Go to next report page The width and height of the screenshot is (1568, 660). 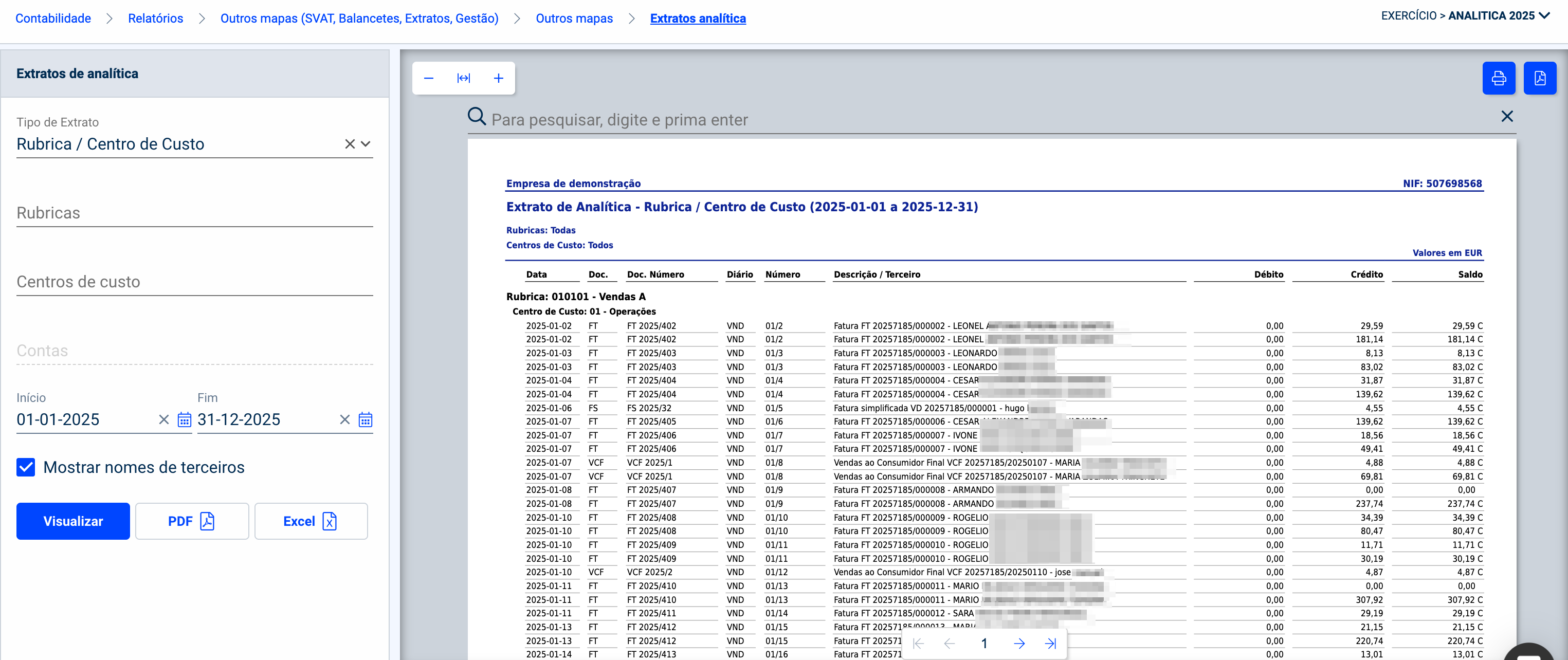(1019, 644)
